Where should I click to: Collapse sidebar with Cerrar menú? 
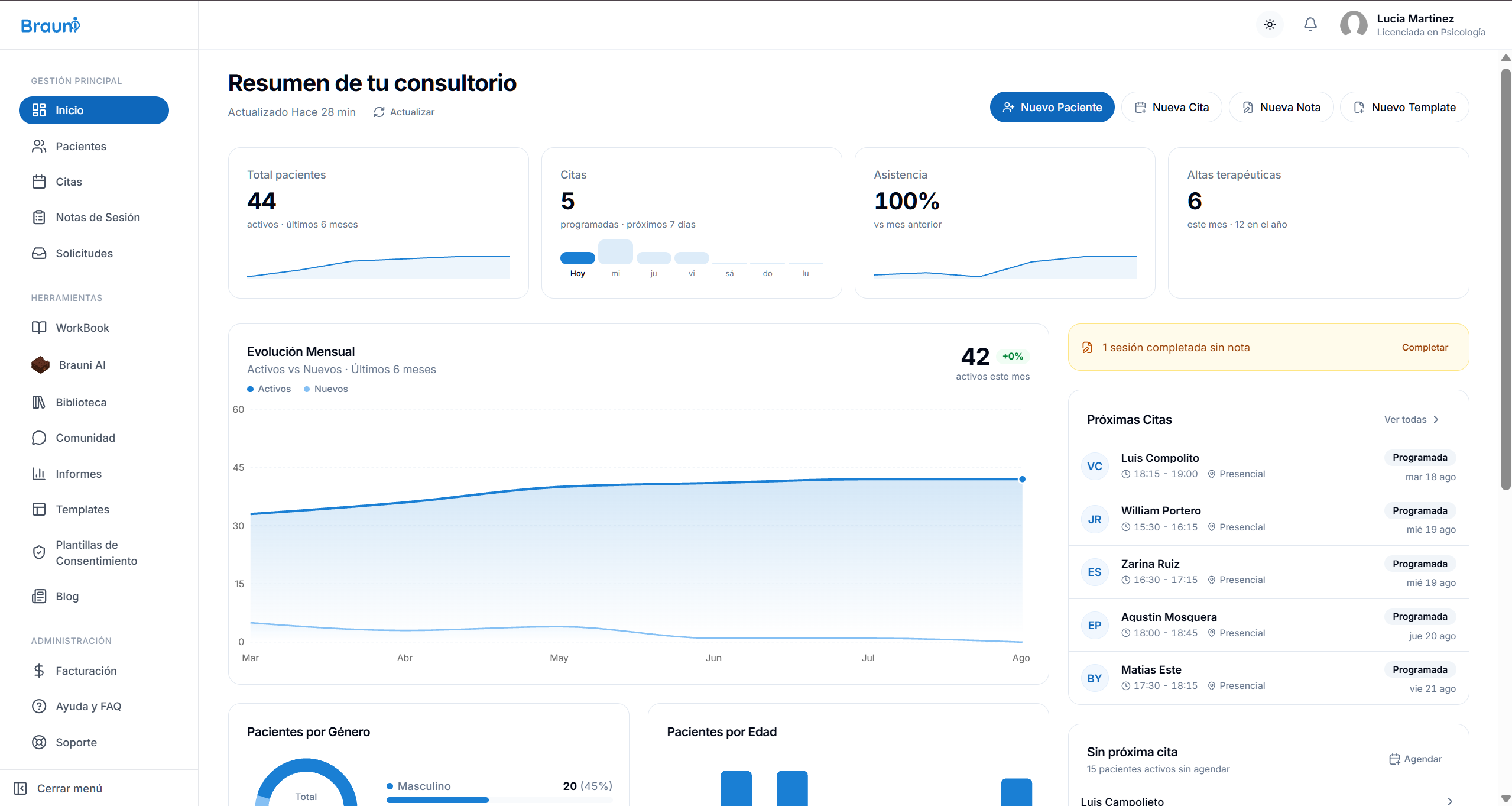[x=58, y=788]
